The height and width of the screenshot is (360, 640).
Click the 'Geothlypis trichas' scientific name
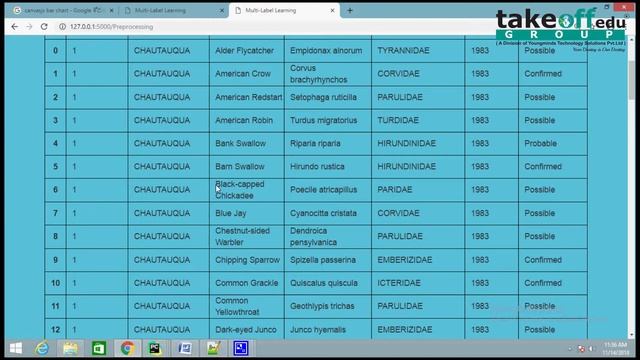(322, 306)
